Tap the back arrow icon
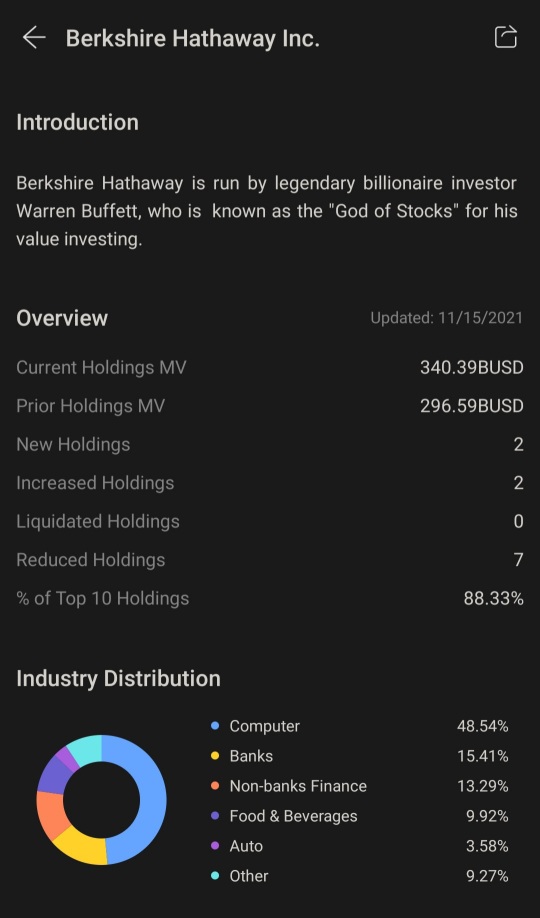 (34, 38)
